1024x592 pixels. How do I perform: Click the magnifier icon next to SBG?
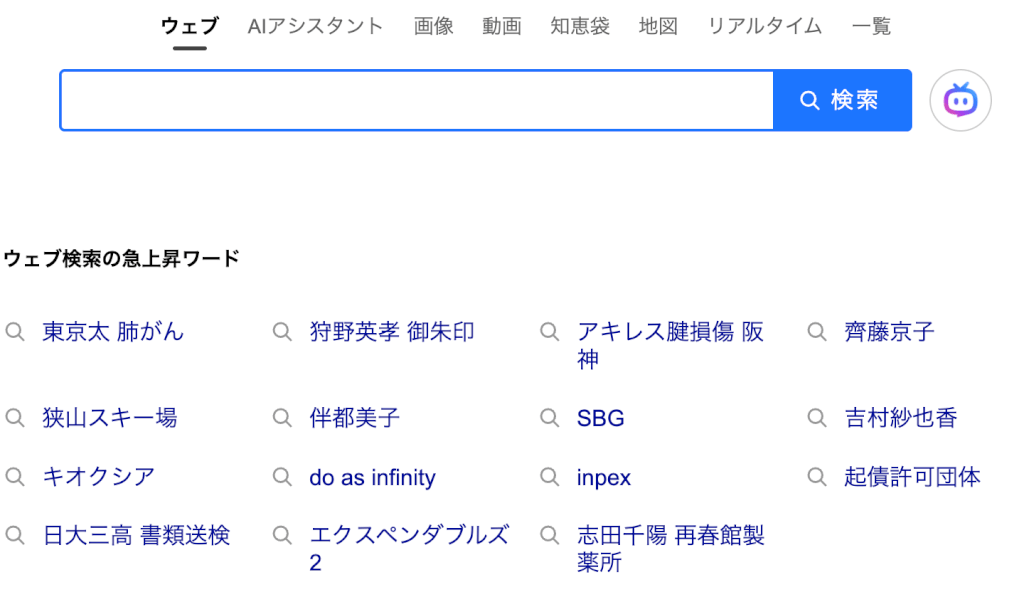(550, 417)
